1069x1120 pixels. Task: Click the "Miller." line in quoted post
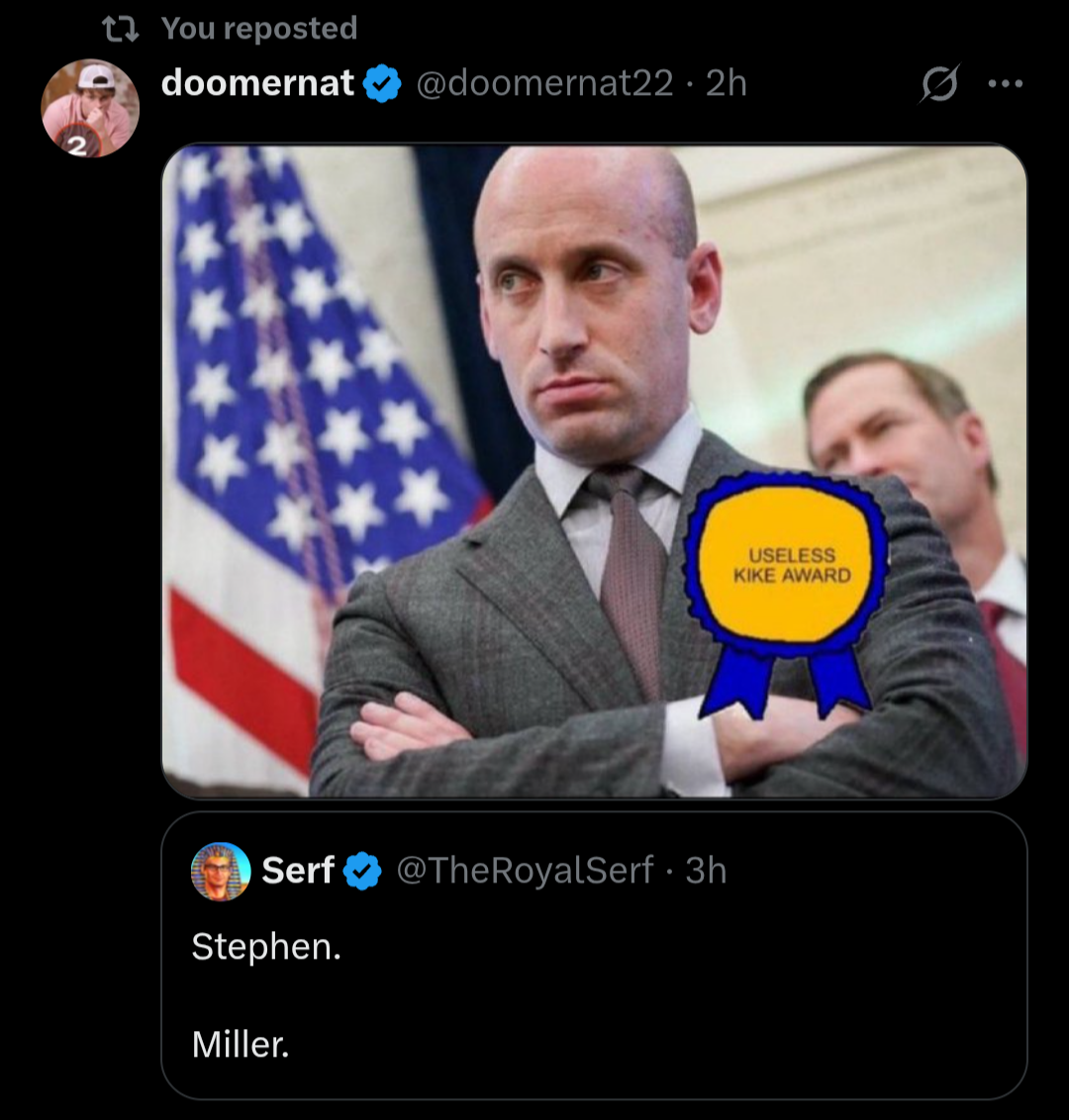point(241,1044)
